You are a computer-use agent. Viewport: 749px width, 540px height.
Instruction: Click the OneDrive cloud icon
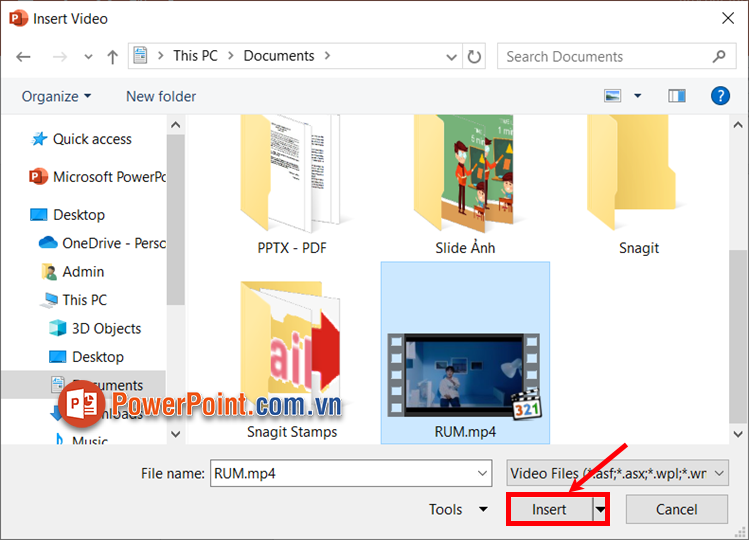tap(48, 242)
